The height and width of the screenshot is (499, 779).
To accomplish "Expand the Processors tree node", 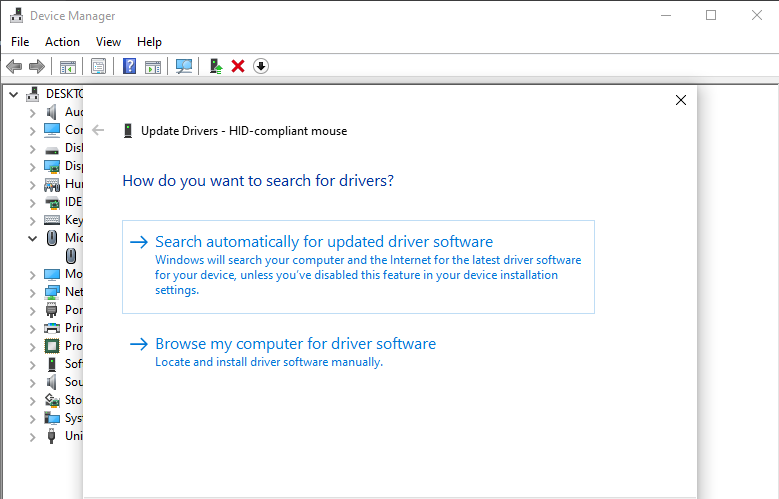I will pos(32,346).
